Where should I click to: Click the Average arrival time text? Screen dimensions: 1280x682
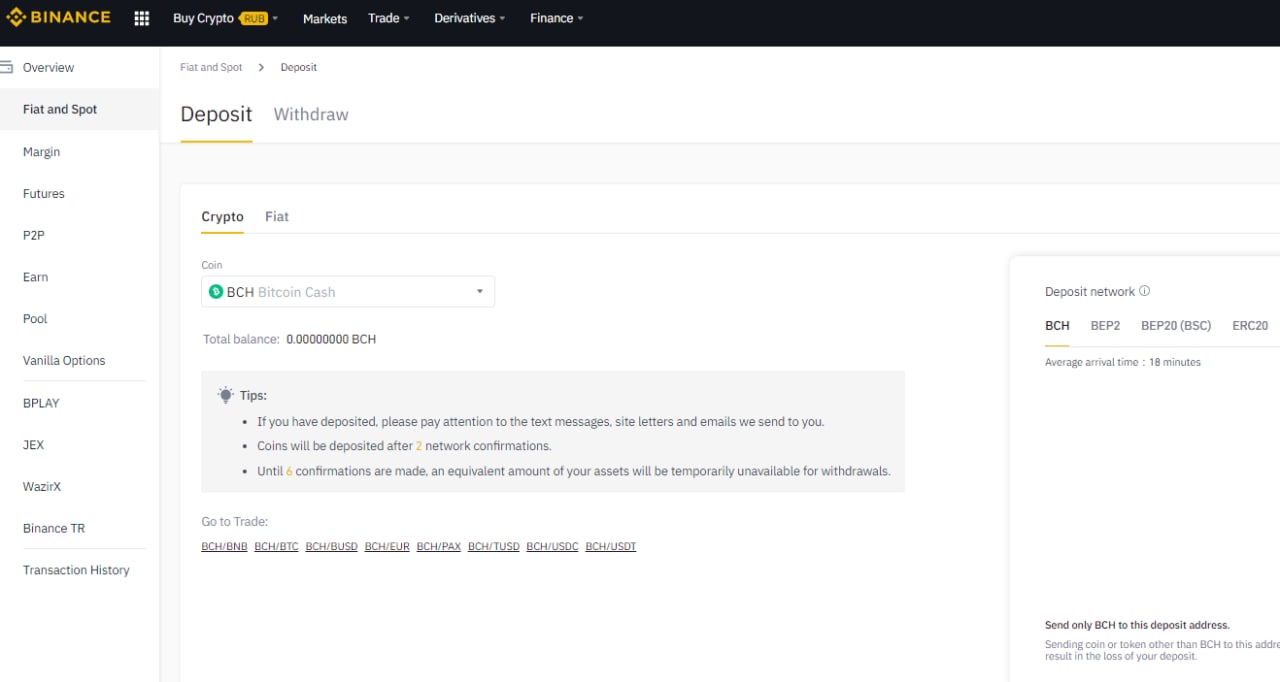(x=1123, y=362)
